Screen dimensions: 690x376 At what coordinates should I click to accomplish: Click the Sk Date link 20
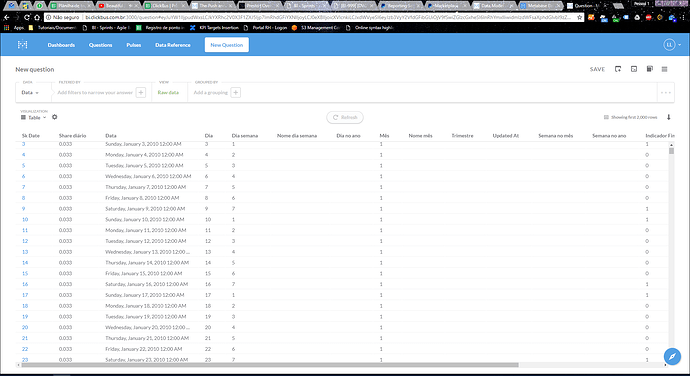(x=25, y=327)
